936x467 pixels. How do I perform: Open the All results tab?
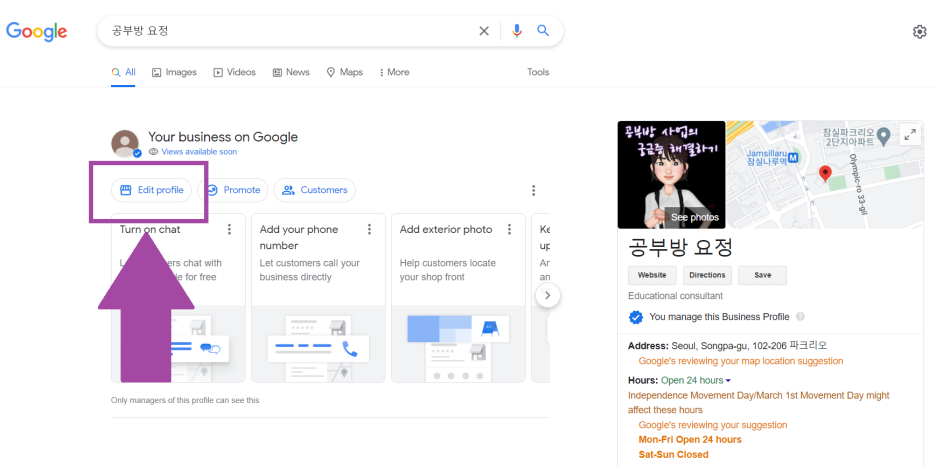coord(124,72)
